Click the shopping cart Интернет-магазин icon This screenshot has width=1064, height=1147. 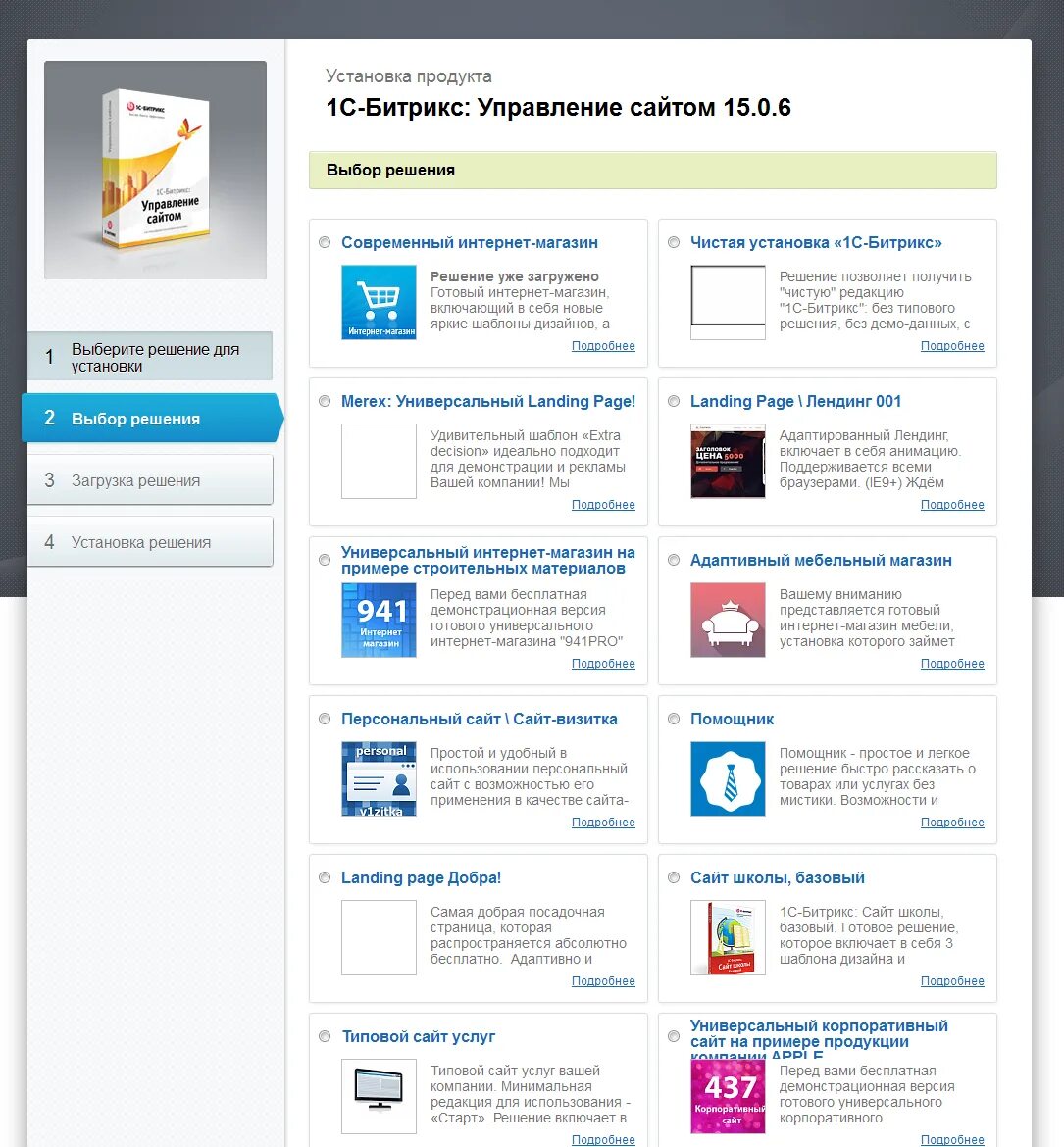(379, 302)
